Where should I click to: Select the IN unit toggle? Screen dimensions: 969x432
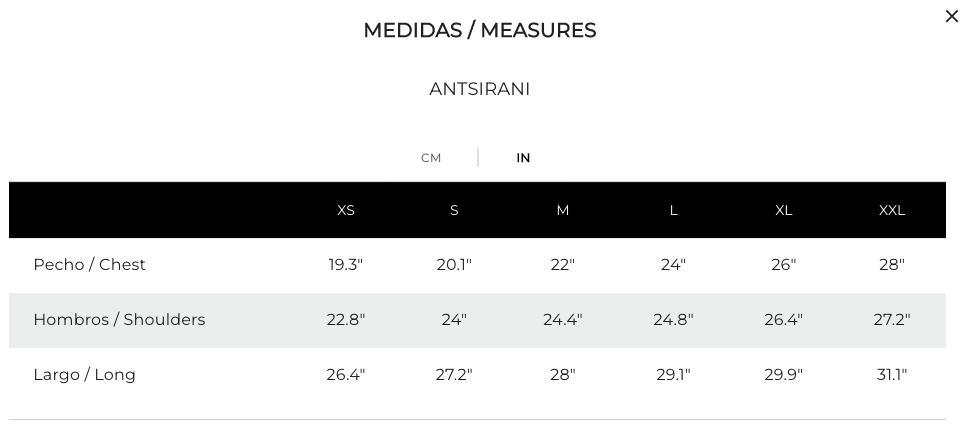(x=523, y=158)
